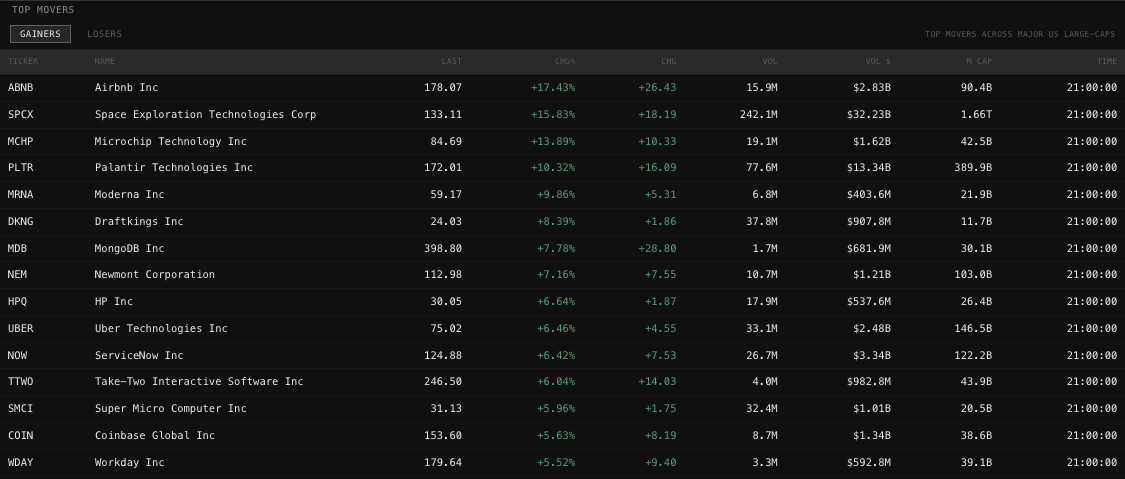Viewport: 1125px width, 479px height.
Task: Click the $1.62B dollar volume
Action: click(872, 141)
